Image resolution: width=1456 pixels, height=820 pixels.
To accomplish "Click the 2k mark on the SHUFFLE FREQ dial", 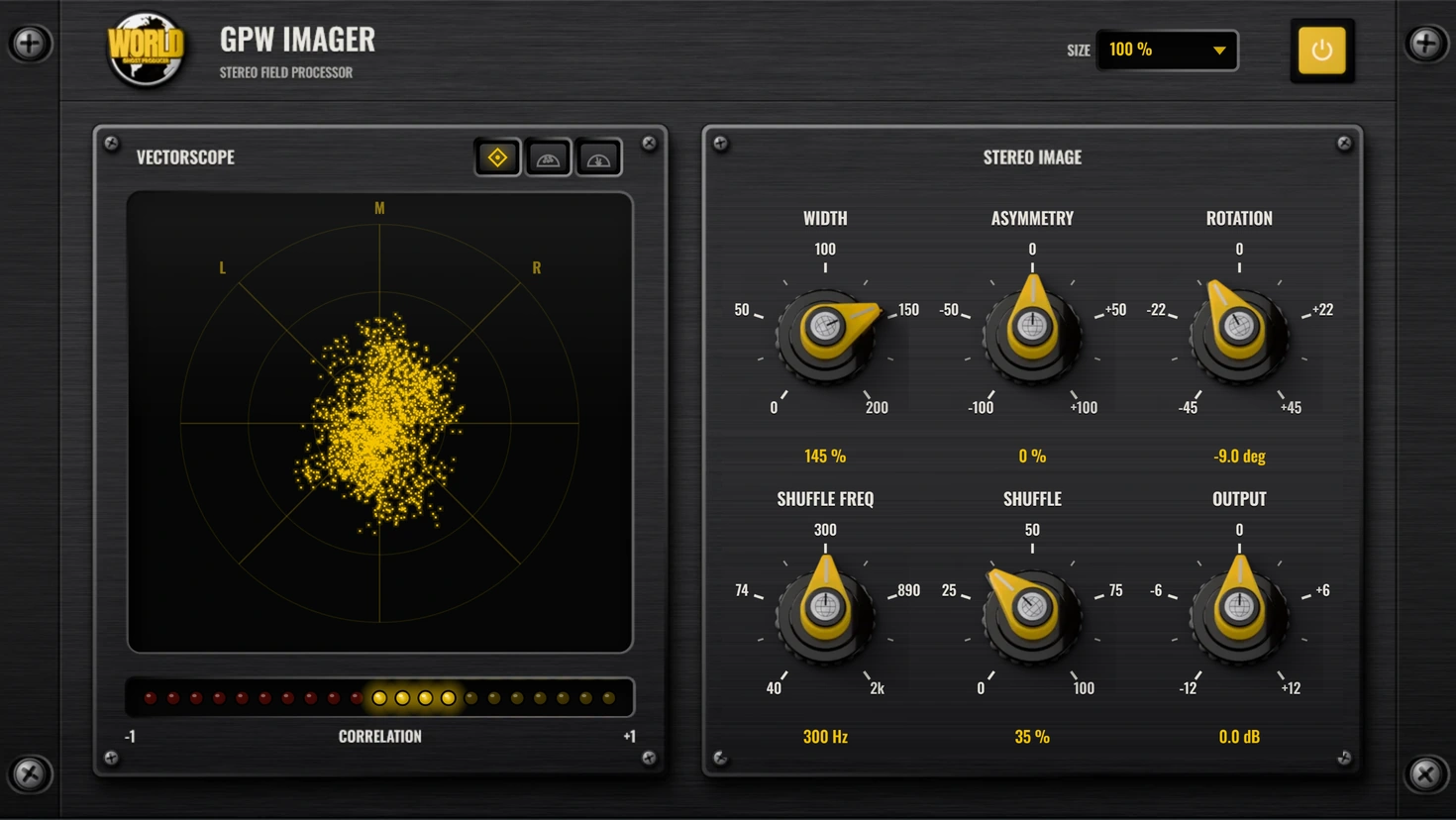I will click(877, 688).
